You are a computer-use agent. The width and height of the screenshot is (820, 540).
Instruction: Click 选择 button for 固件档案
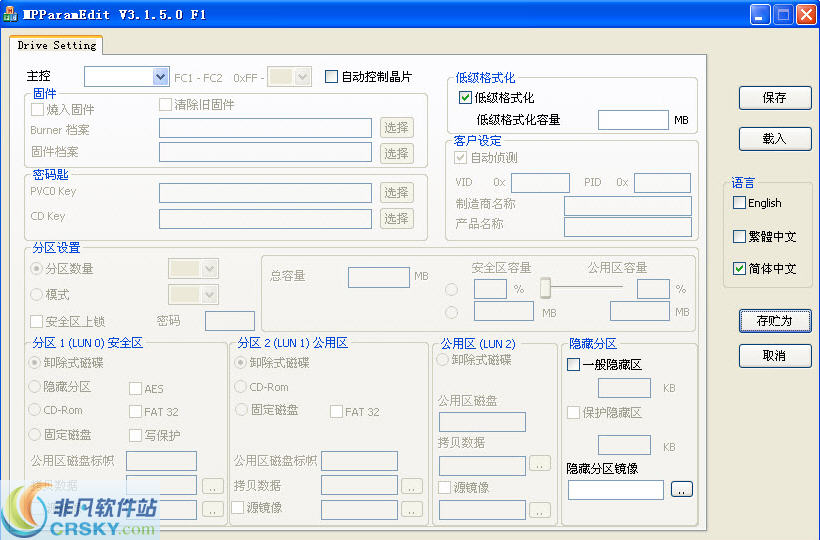click(396, 153)
